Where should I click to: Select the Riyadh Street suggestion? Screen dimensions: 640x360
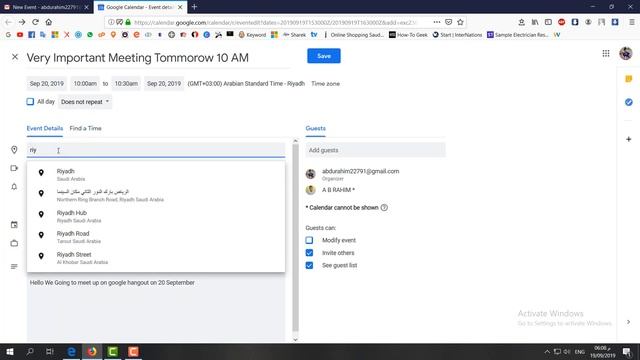pos(156,258)
